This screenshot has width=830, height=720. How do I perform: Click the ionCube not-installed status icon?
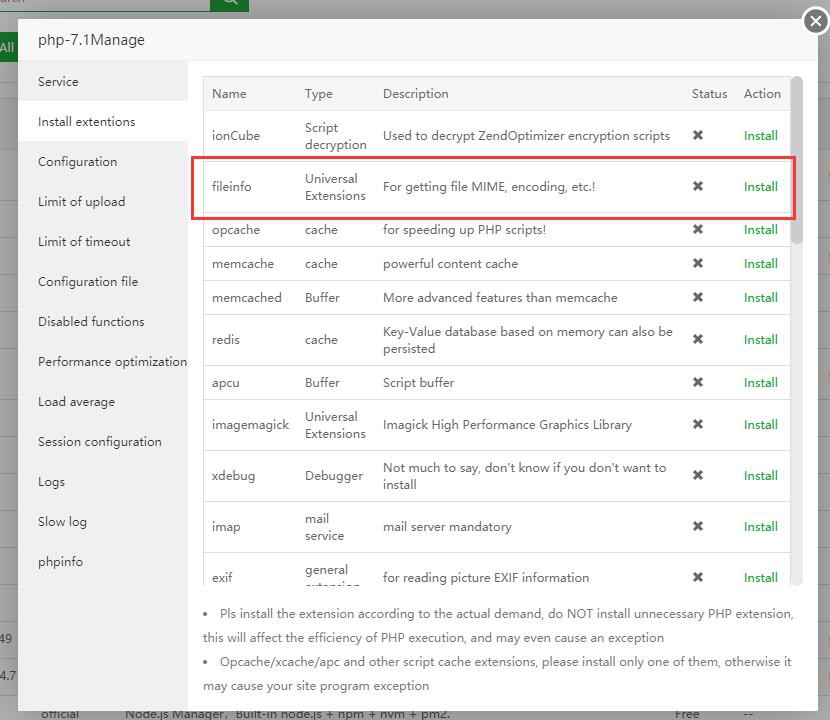(x=698, y=135)
